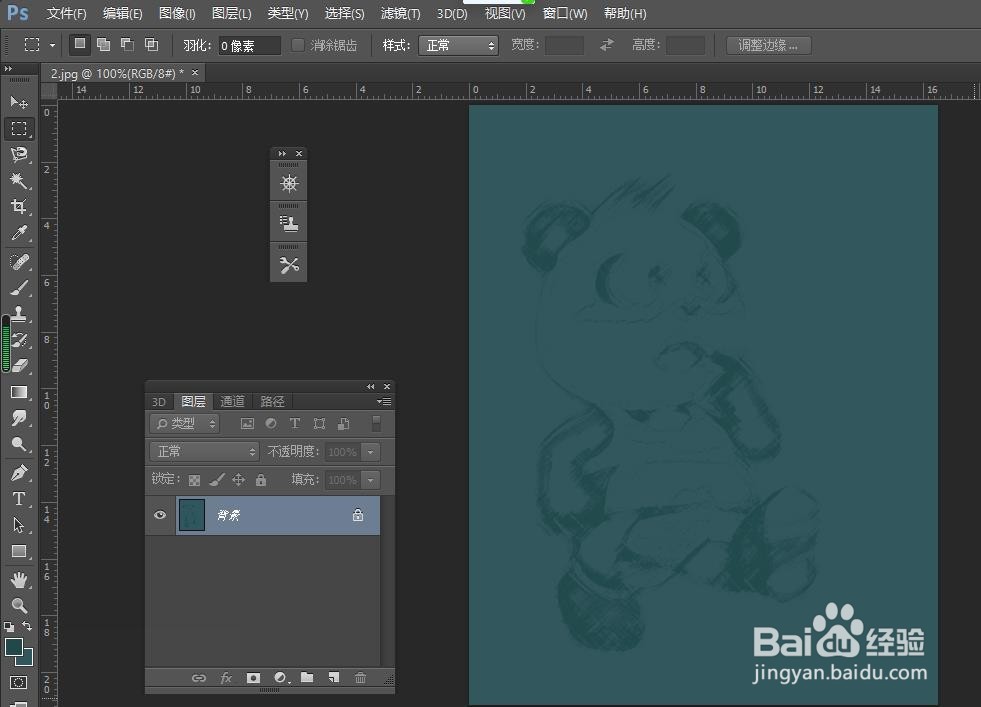The image size is (981, 707).
Task: Select the Hand tool
Action: (x=19, y=580)
